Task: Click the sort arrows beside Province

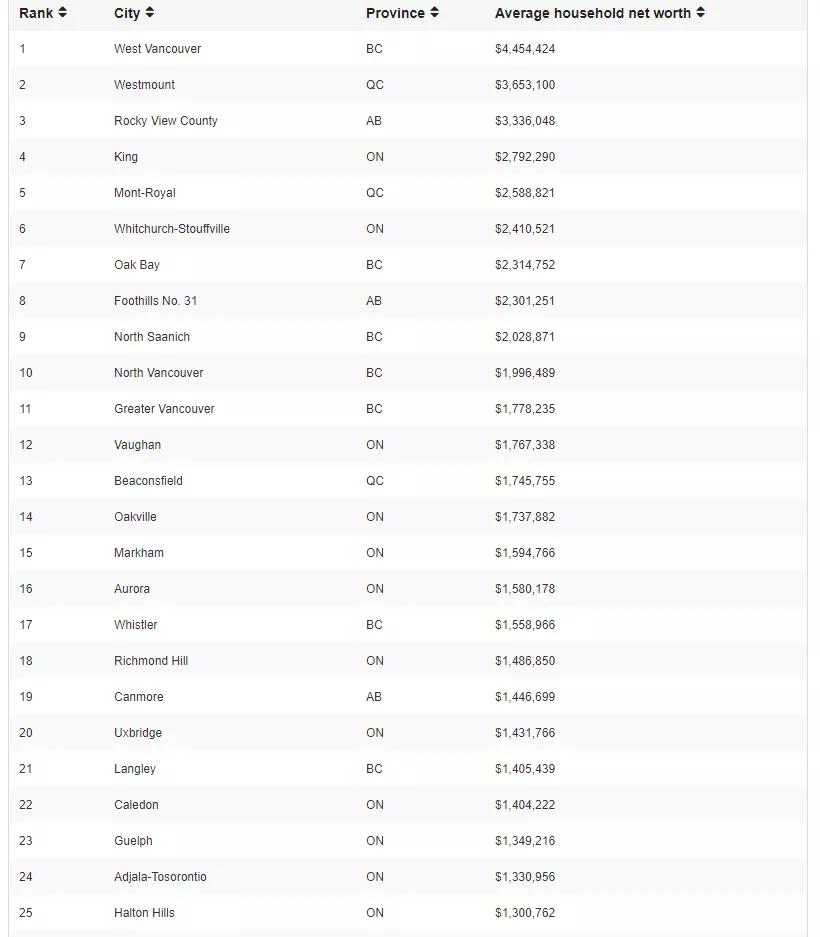Action: 434,13
